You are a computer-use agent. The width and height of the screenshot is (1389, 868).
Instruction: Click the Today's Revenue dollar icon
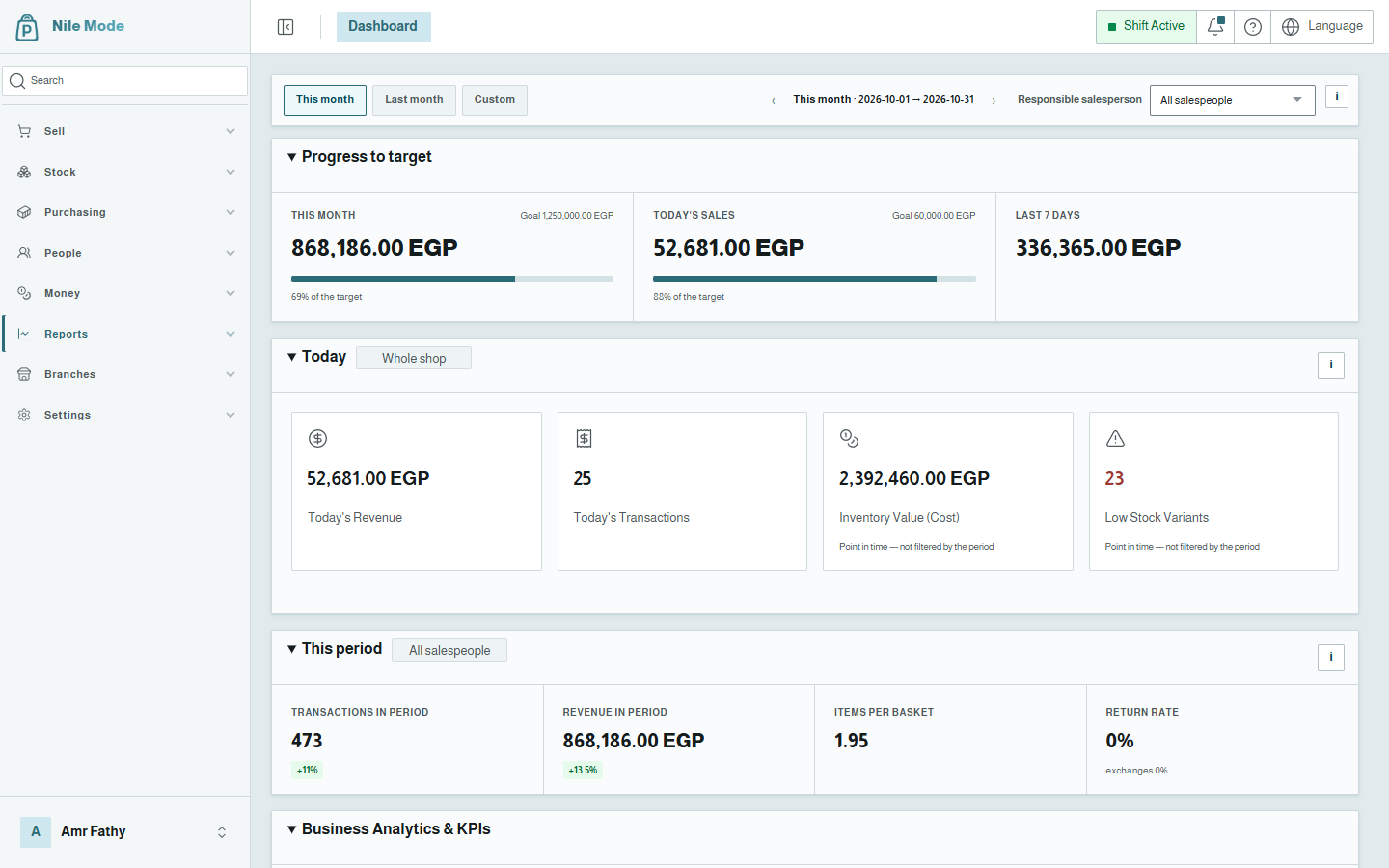[x=317, y=439]
